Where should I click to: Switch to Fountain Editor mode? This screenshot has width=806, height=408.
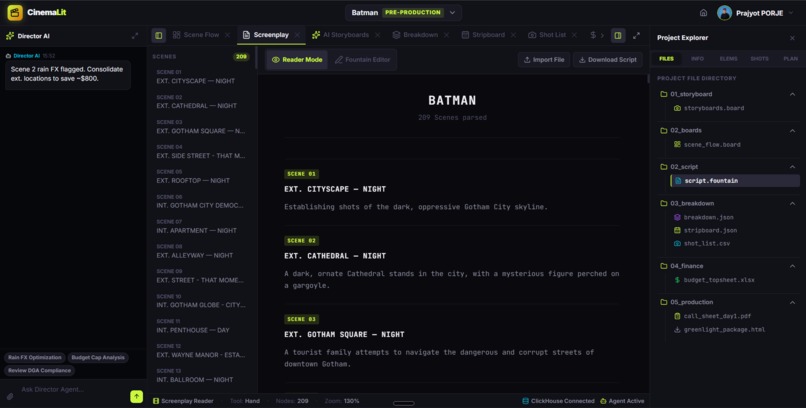362,60
